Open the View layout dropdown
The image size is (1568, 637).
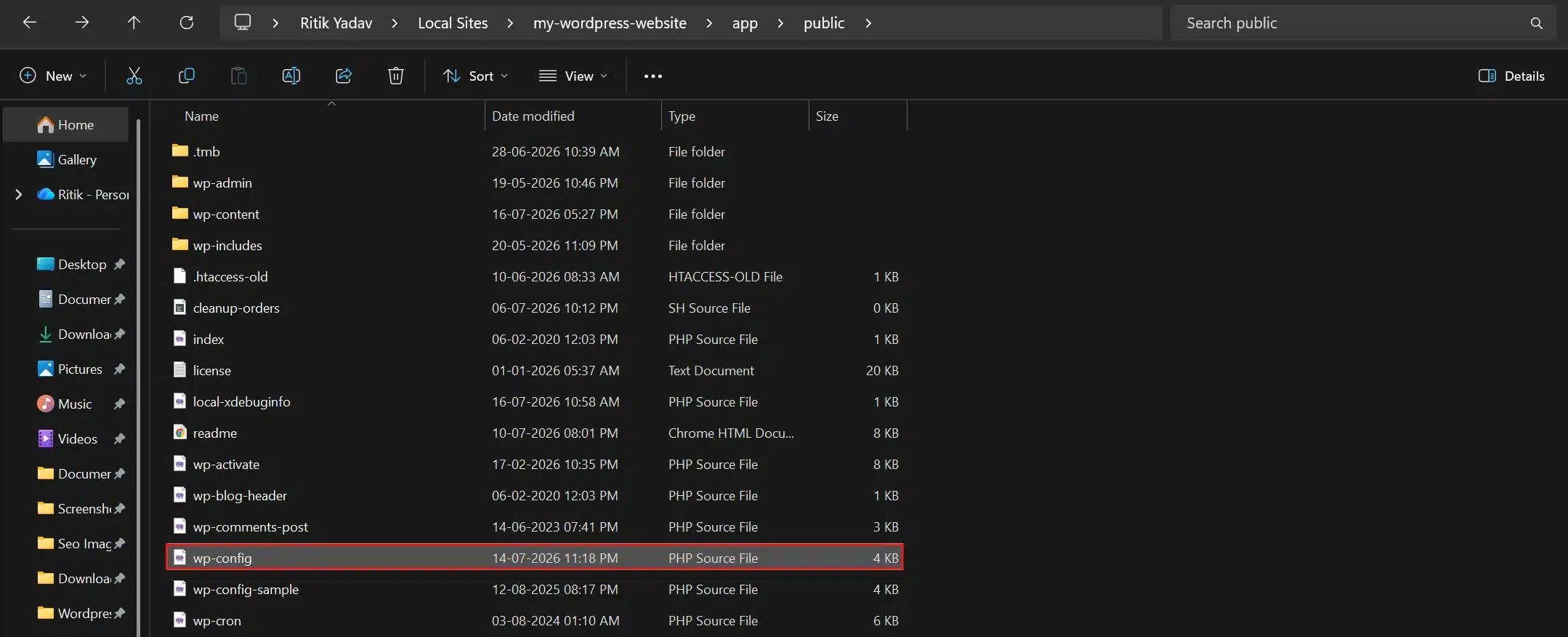(573, 76)
